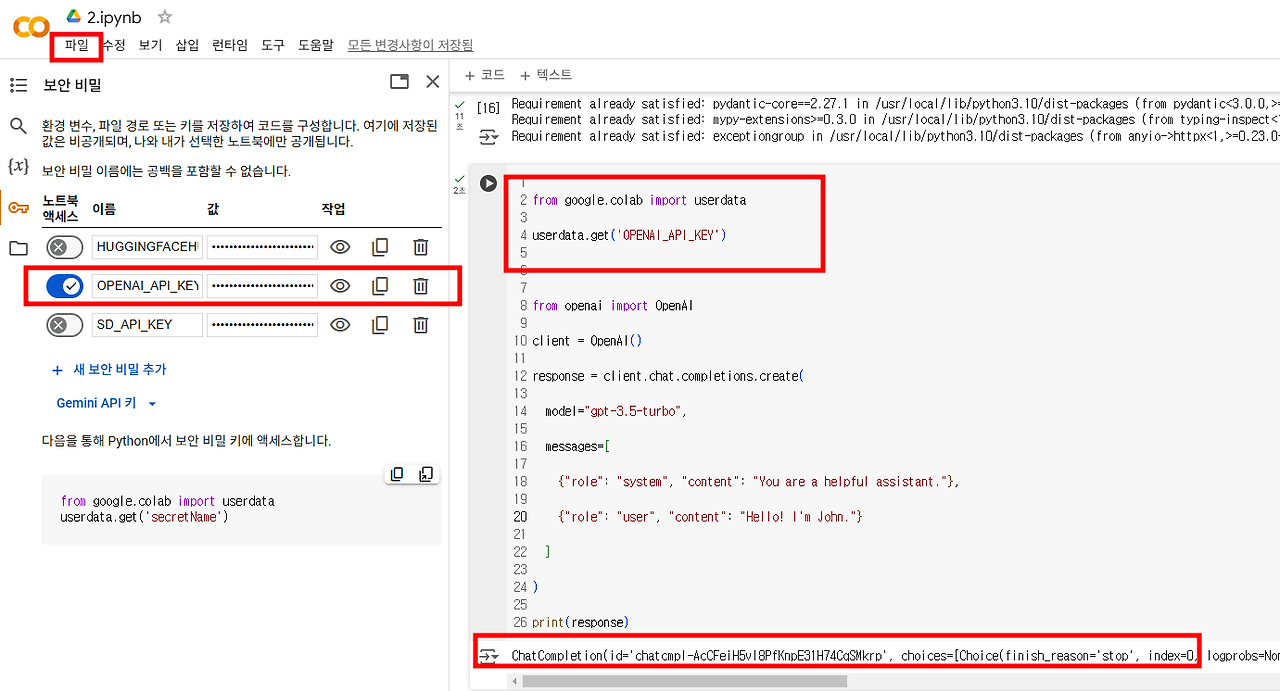Delete the SD_API_KEY secret with trash icon
This screenshot has height=691, width=1280.
pos(420,324)
